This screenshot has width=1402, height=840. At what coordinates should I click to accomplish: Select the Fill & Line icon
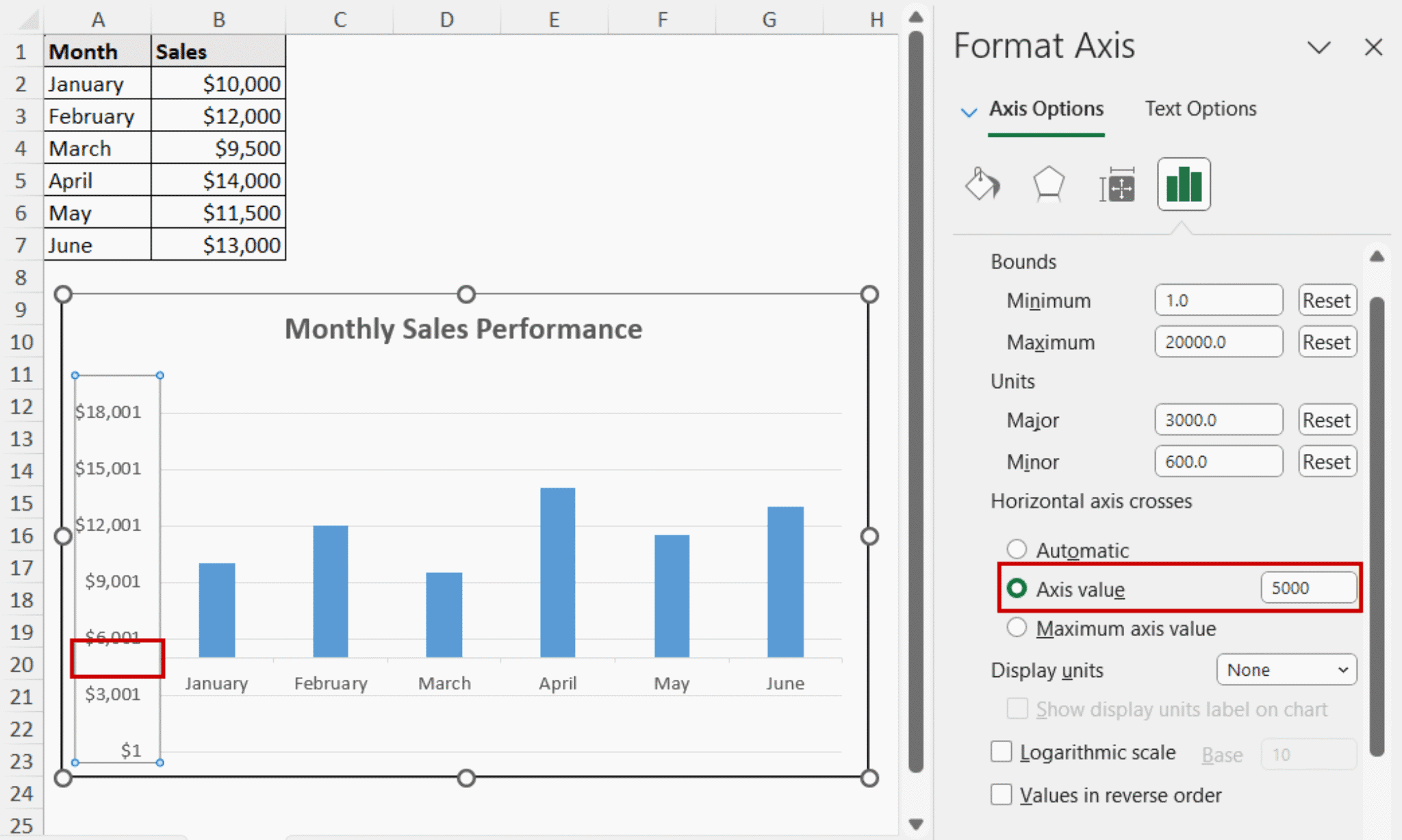pyautogui.click(x=982, y=184)
